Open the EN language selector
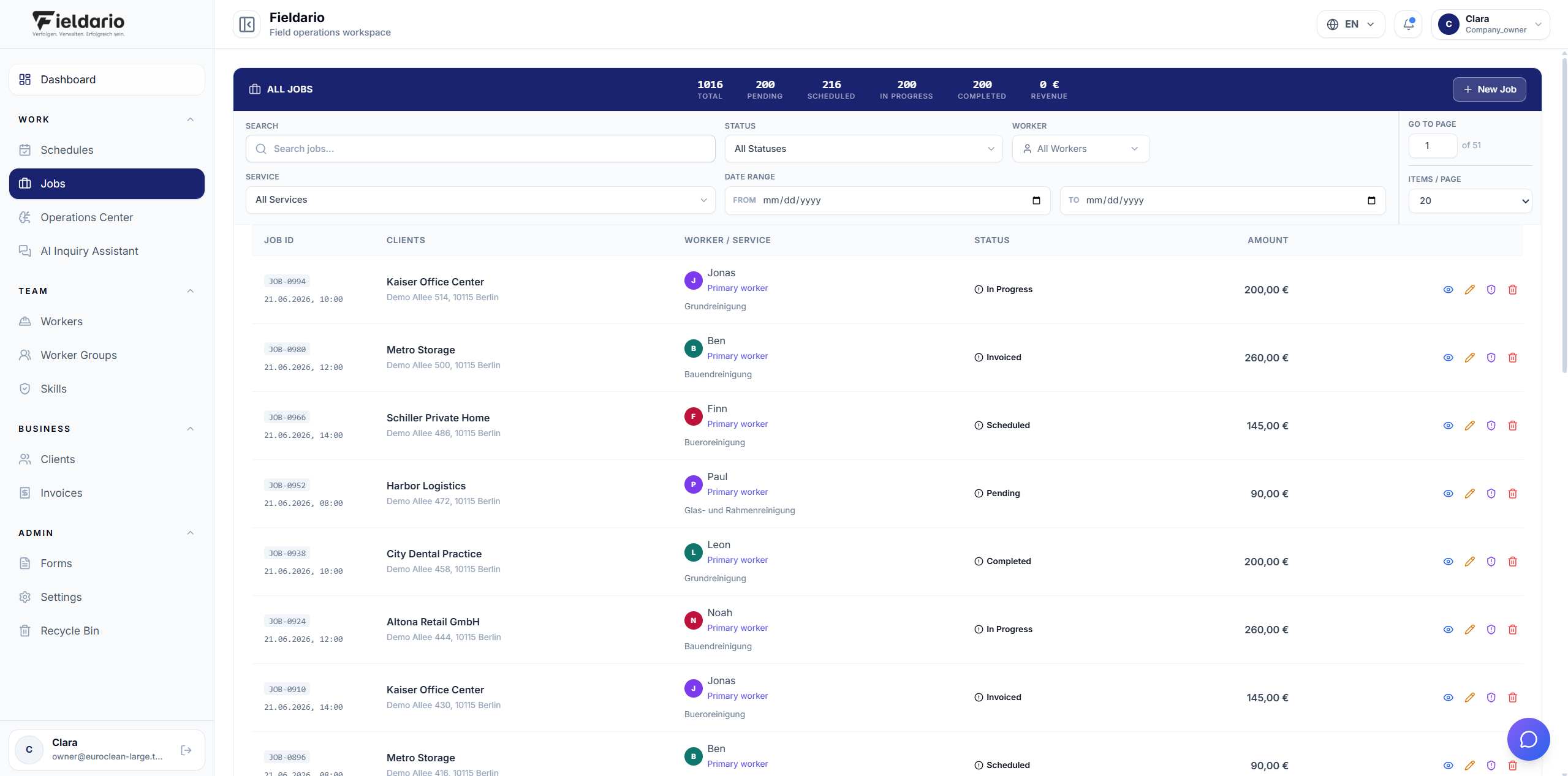The height and width of the screenshot is (776, 1568). point(1350,24)
